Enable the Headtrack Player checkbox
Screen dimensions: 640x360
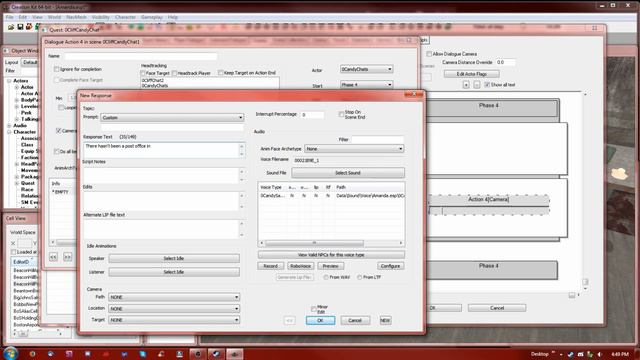tap(174, 73)
